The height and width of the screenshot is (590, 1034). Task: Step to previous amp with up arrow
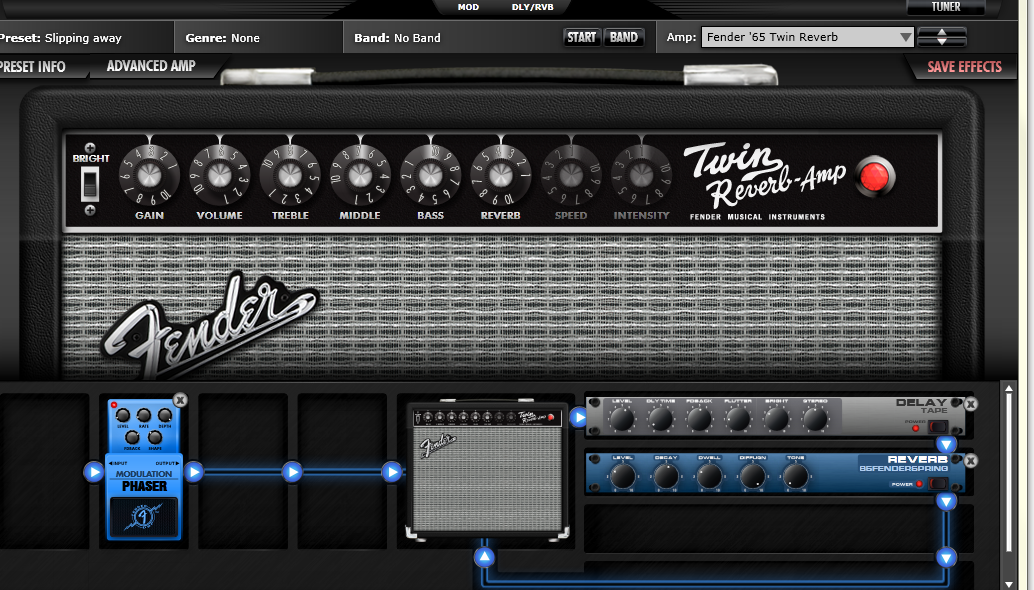(942, 32)
